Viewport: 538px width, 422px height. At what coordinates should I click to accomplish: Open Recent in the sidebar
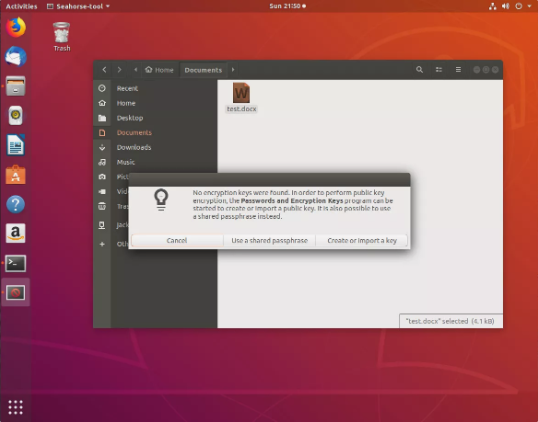[127, 89]
